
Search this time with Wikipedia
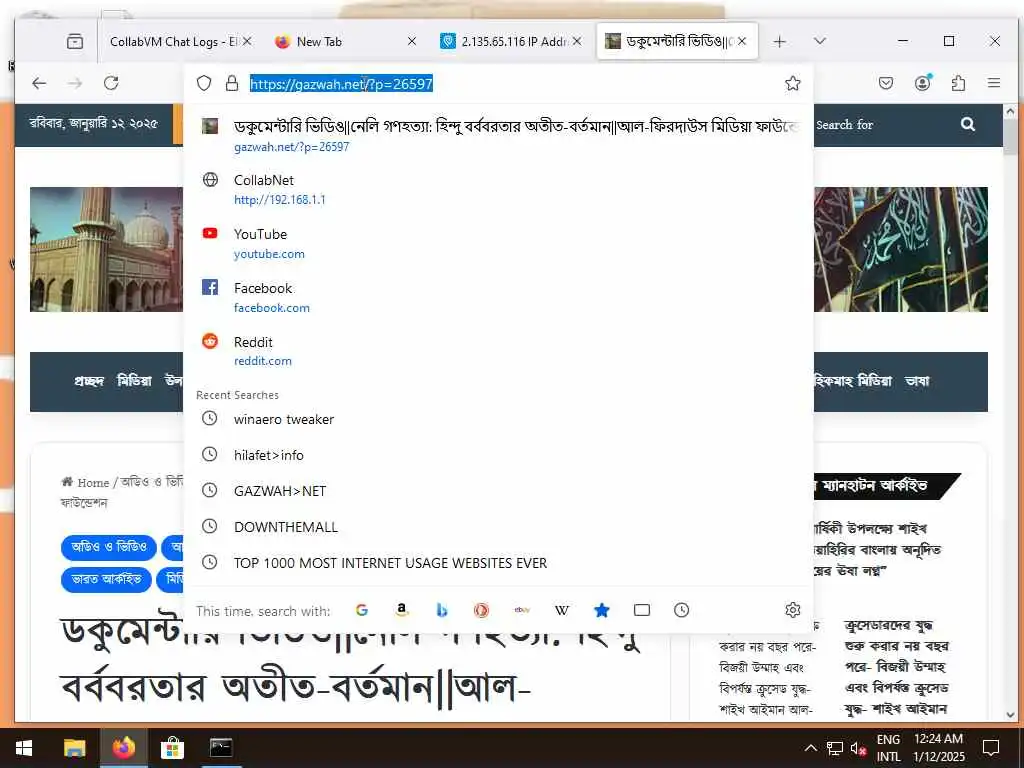tap(562, 610)
